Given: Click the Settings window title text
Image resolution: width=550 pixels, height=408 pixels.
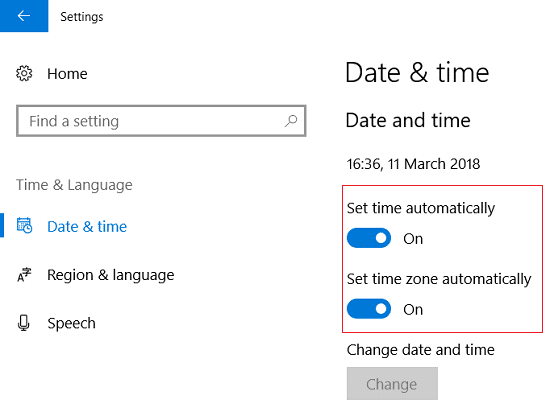Looking at the screenshot, I should (82, 16).
